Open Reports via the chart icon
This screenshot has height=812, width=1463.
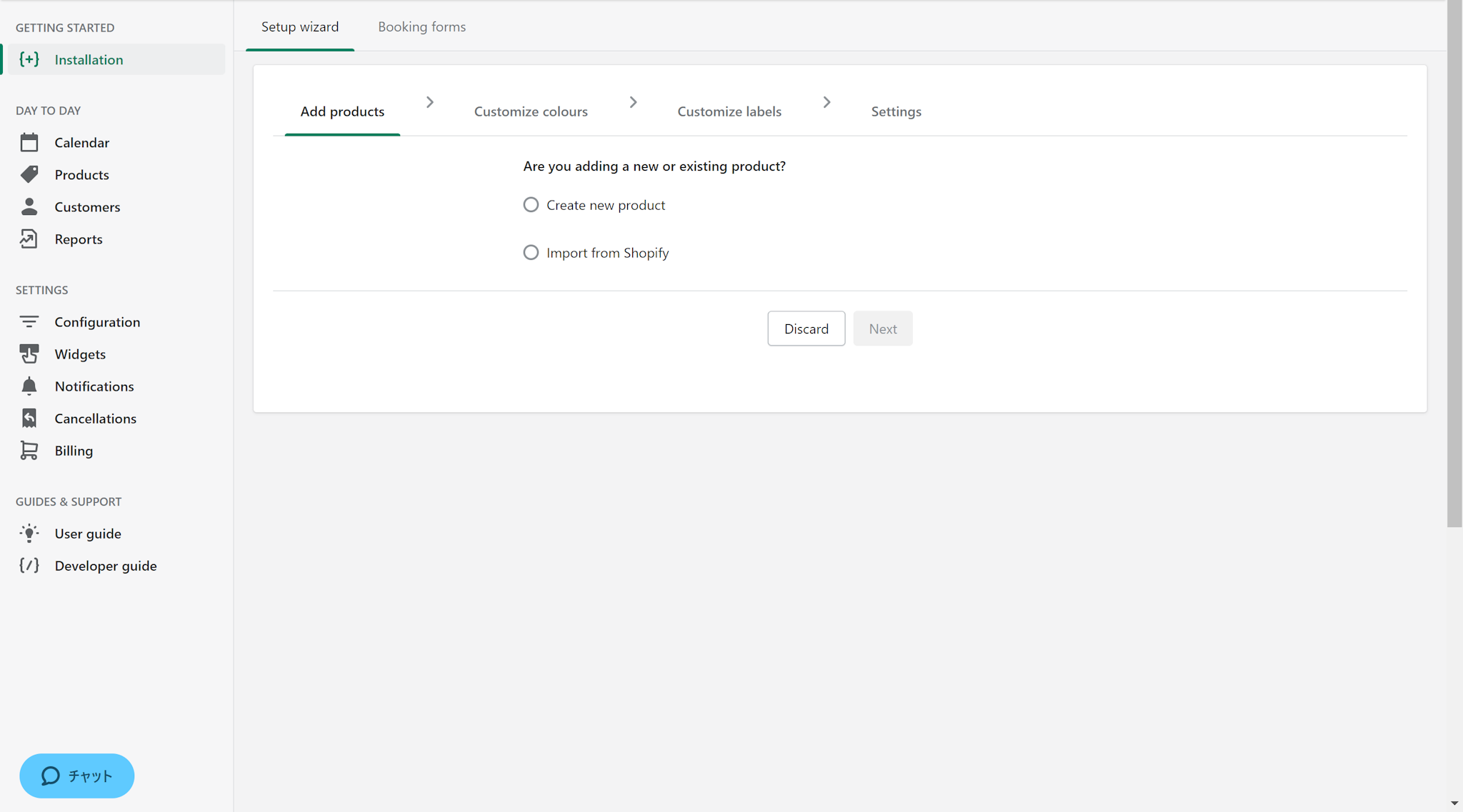[x=29, y=239]
